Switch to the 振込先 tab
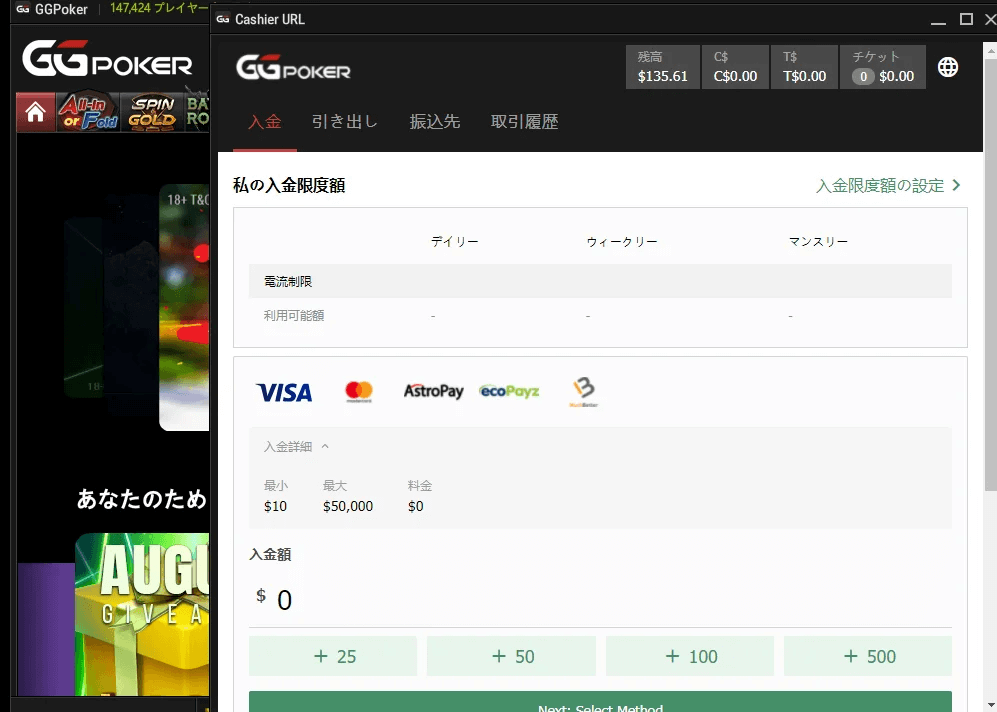Viewport: 997px width, 712px height. 435,121
